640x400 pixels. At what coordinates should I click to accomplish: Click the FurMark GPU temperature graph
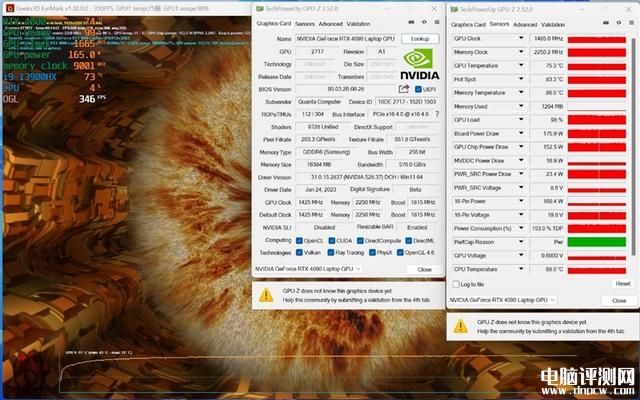(x=318, y=371)
